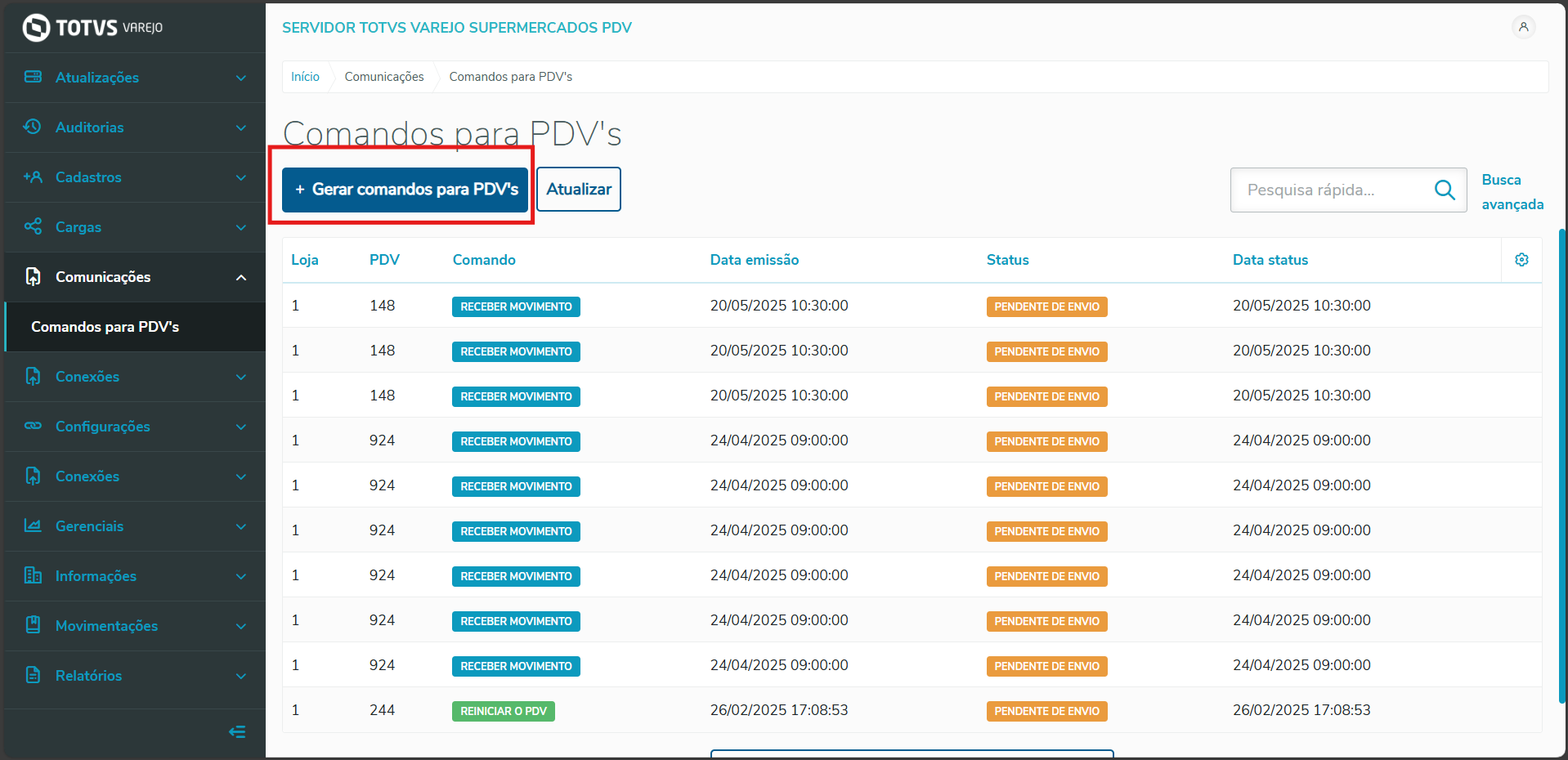Click the Relatórios document icon

[x=33, y=675]
